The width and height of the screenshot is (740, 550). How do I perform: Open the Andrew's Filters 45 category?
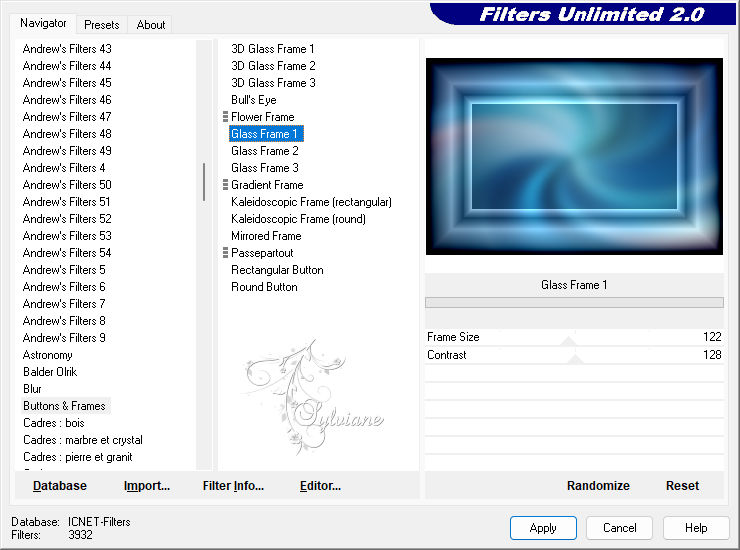[x=67, y=83]
